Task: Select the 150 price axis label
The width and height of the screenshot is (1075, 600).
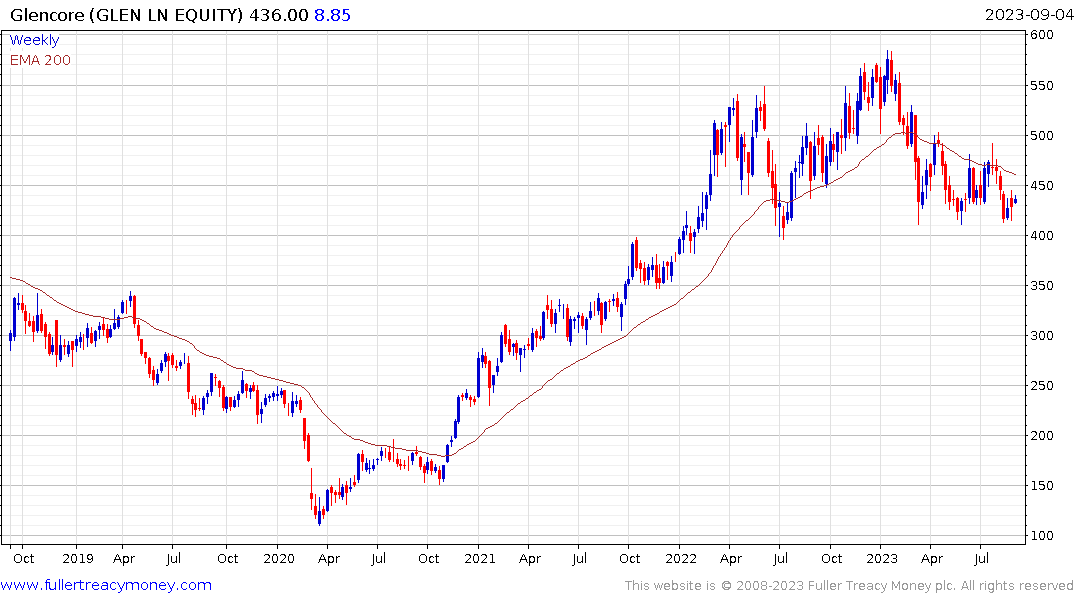Action: pos(1042,486)
